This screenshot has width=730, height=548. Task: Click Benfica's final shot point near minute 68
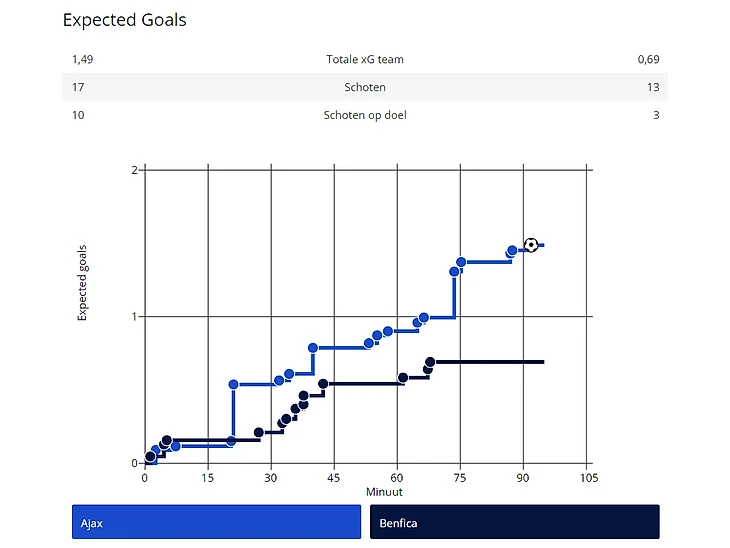(430, 362)
